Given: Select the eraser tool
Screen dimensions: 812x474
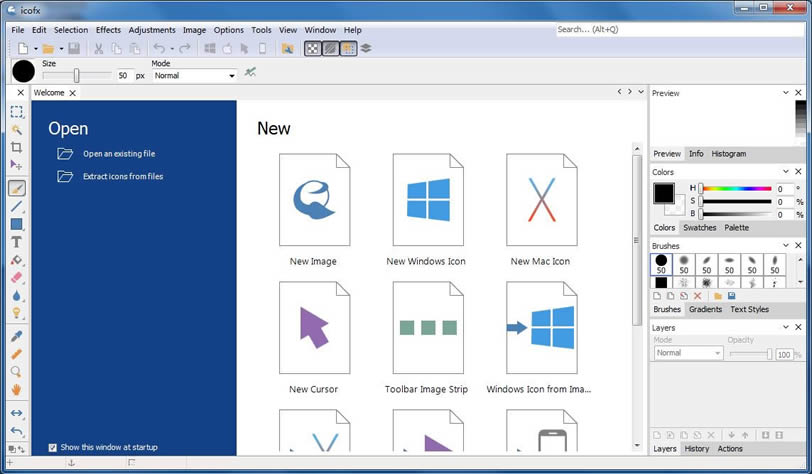Looking at the screenshot, I should 17,278.
